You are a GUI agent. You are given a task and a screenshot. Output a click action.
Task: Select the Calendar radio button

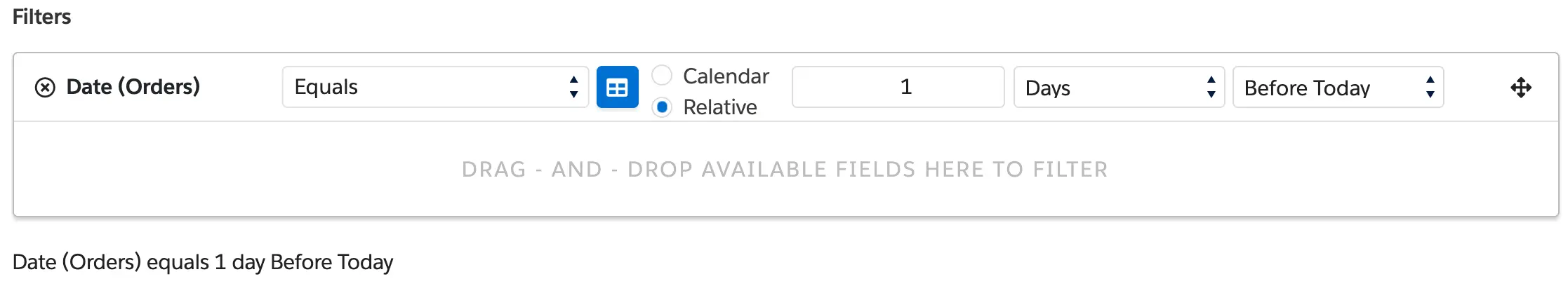(662, 75)
